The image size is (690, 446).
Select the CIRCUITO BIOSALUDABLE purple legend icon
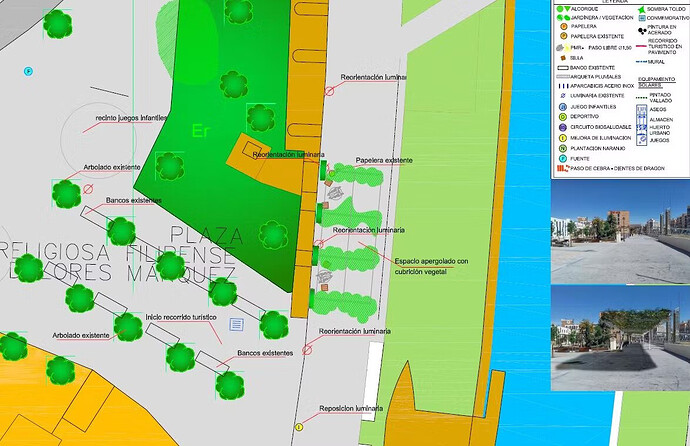(563, 128)
